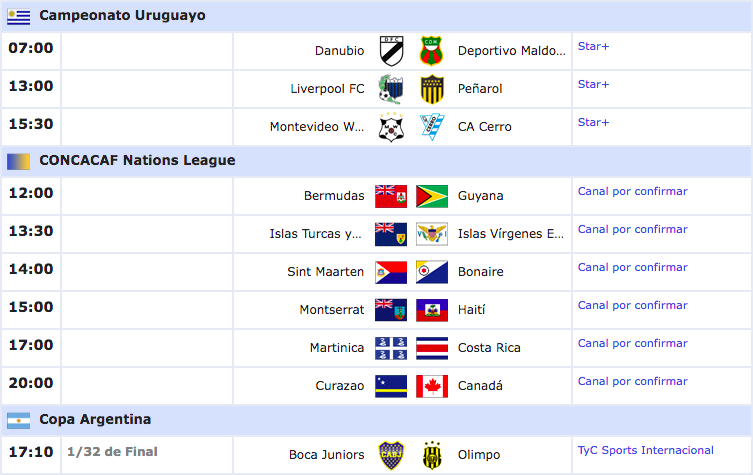Open the CONCACAF Nations League section header
Viewport: 753px width, 475px height.
[x=137, y=160]
